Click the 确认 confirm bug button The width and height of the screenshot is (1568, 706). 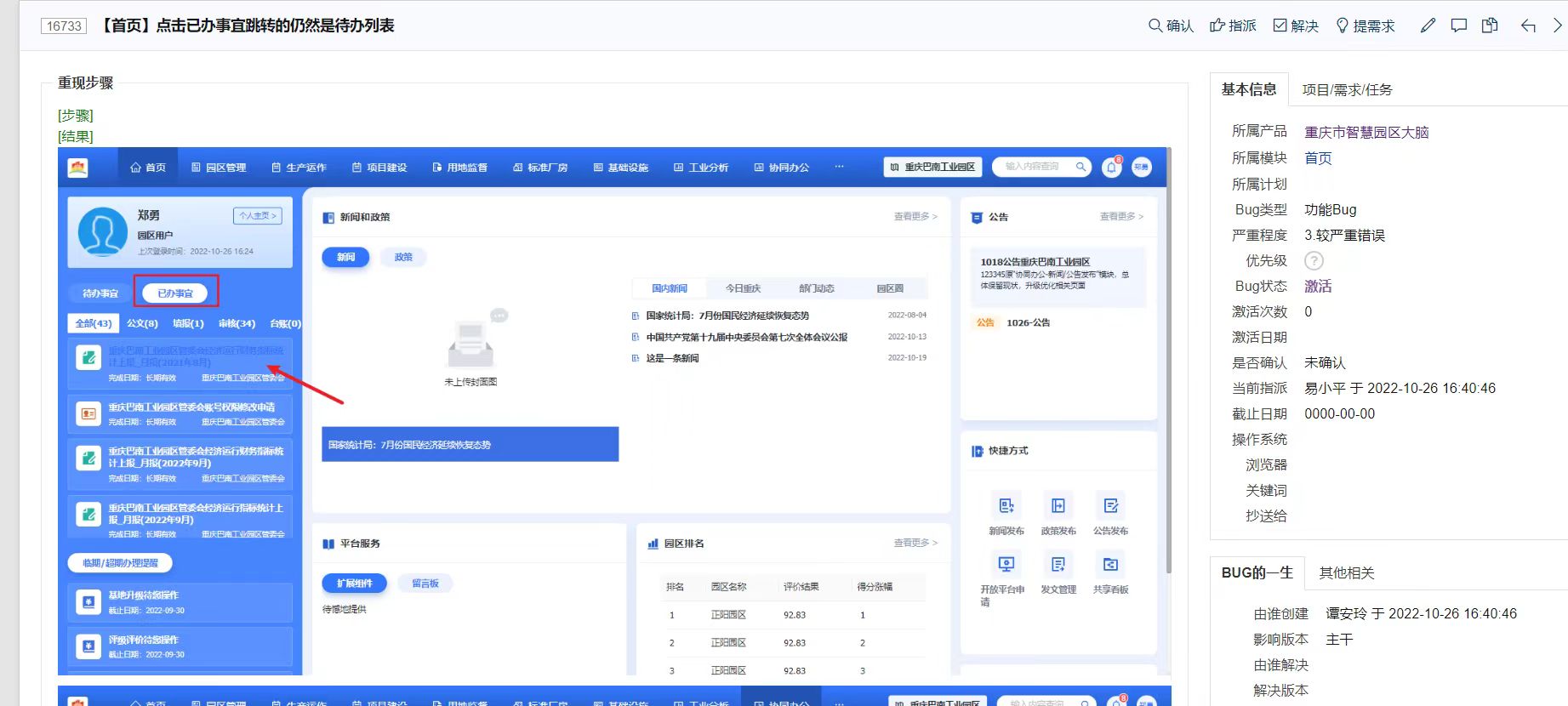point(1171,26)
